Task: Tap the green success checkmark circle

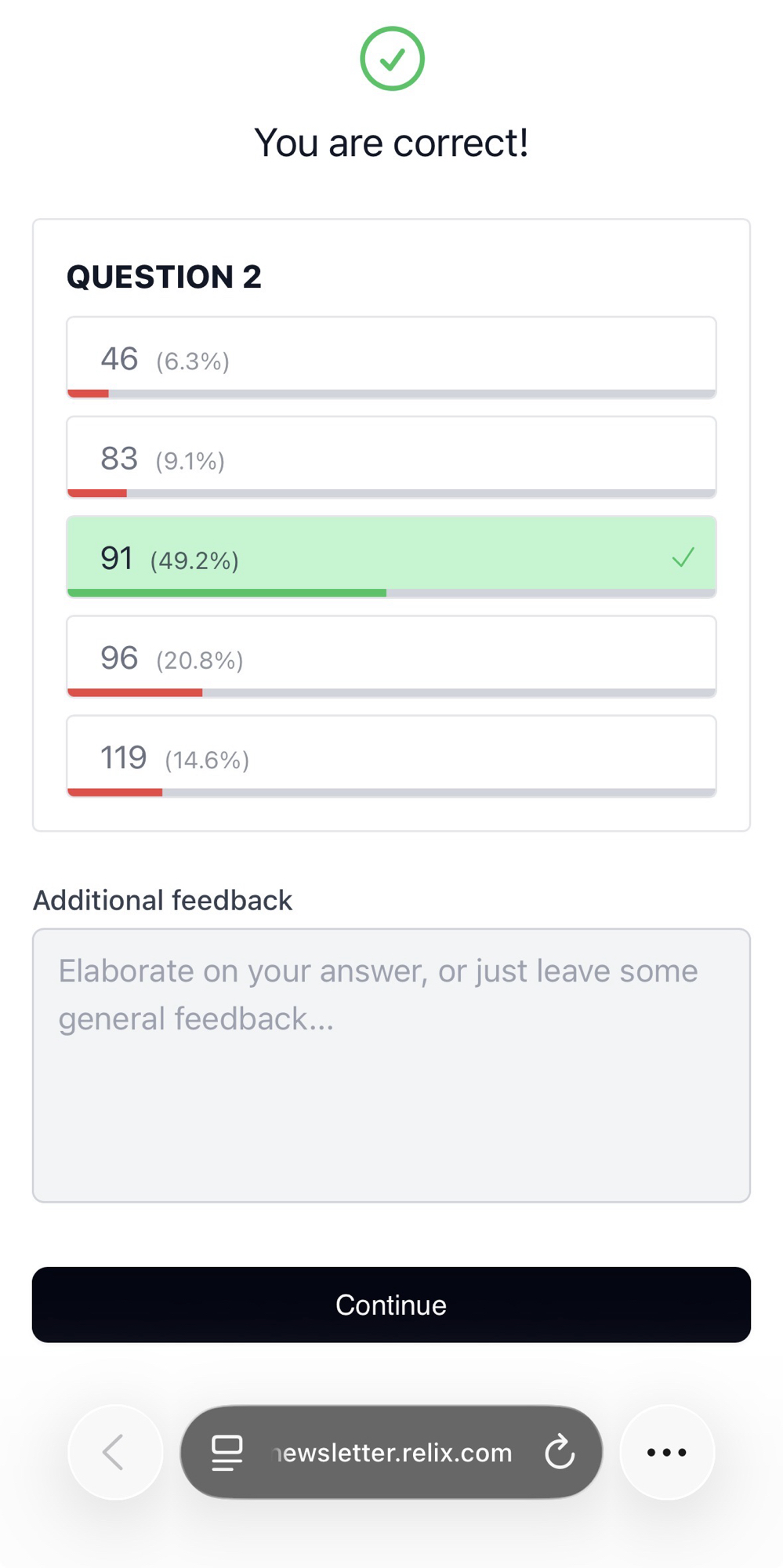Action: [392, 59]
